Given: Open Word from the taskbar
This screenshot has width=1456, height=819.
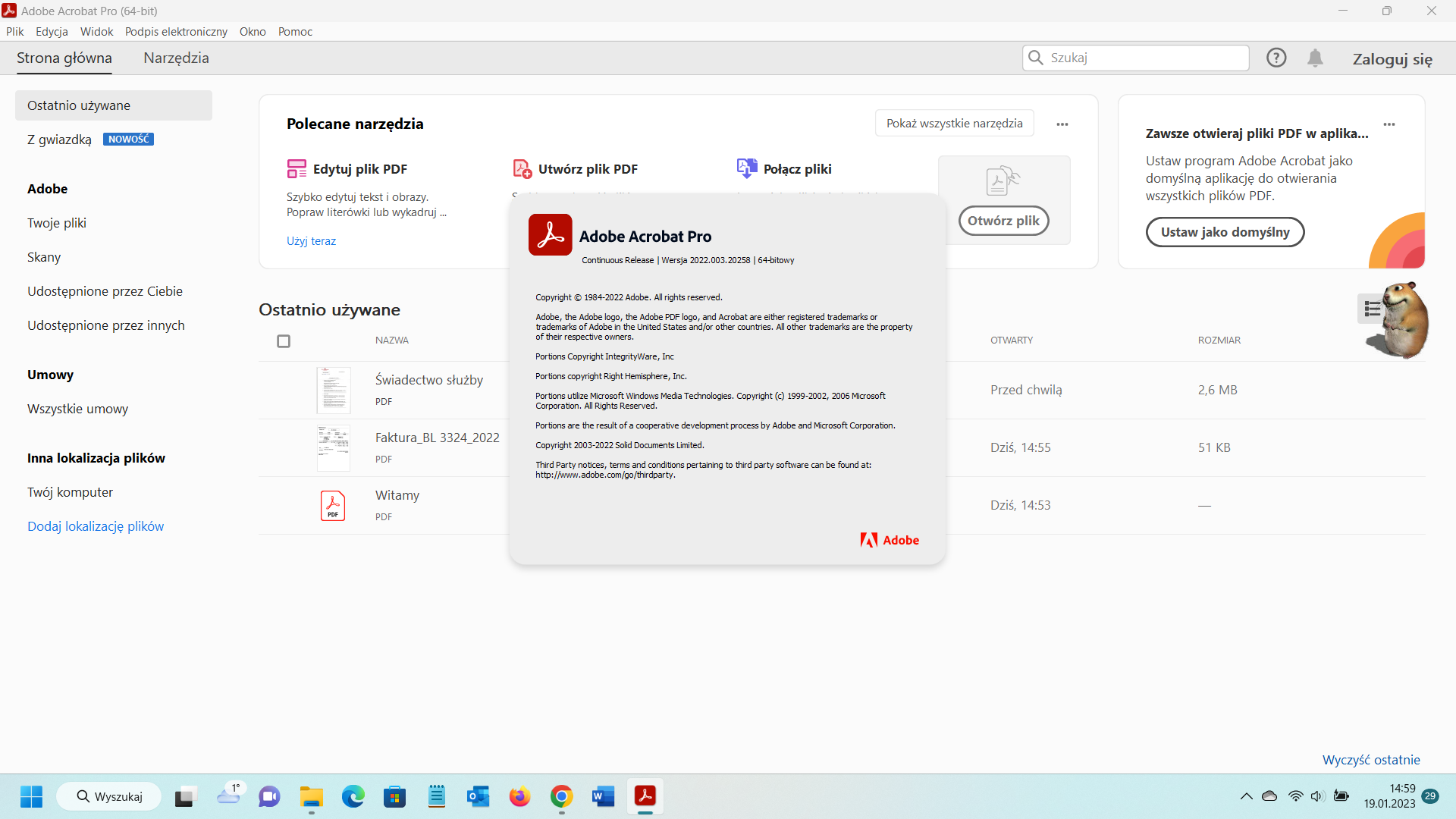Looking at the screenshot, I should click(x=603, y=797).
